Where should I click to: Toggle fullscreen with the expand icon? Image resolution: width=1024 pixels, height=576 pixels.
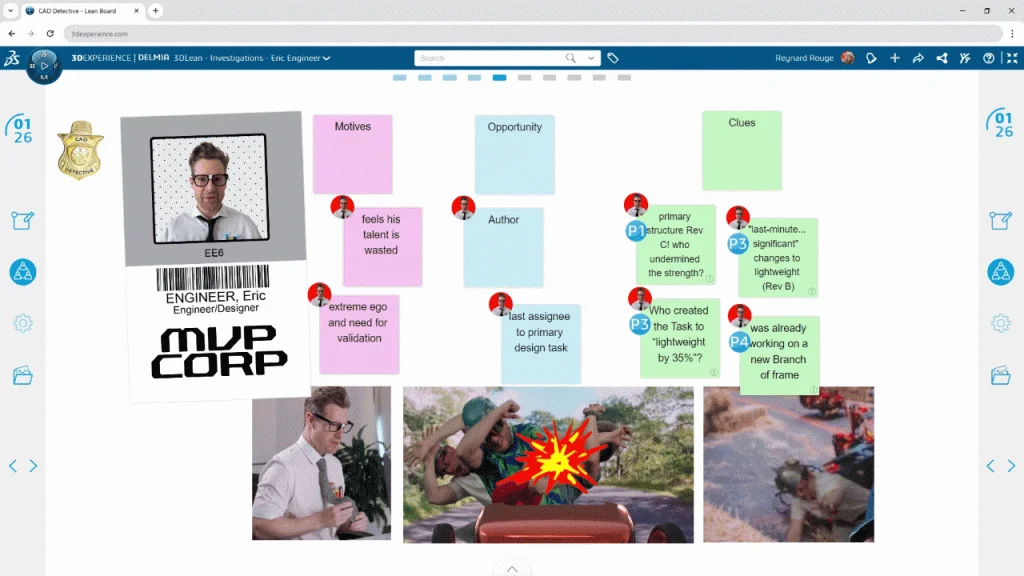(x=1012, y=58)
